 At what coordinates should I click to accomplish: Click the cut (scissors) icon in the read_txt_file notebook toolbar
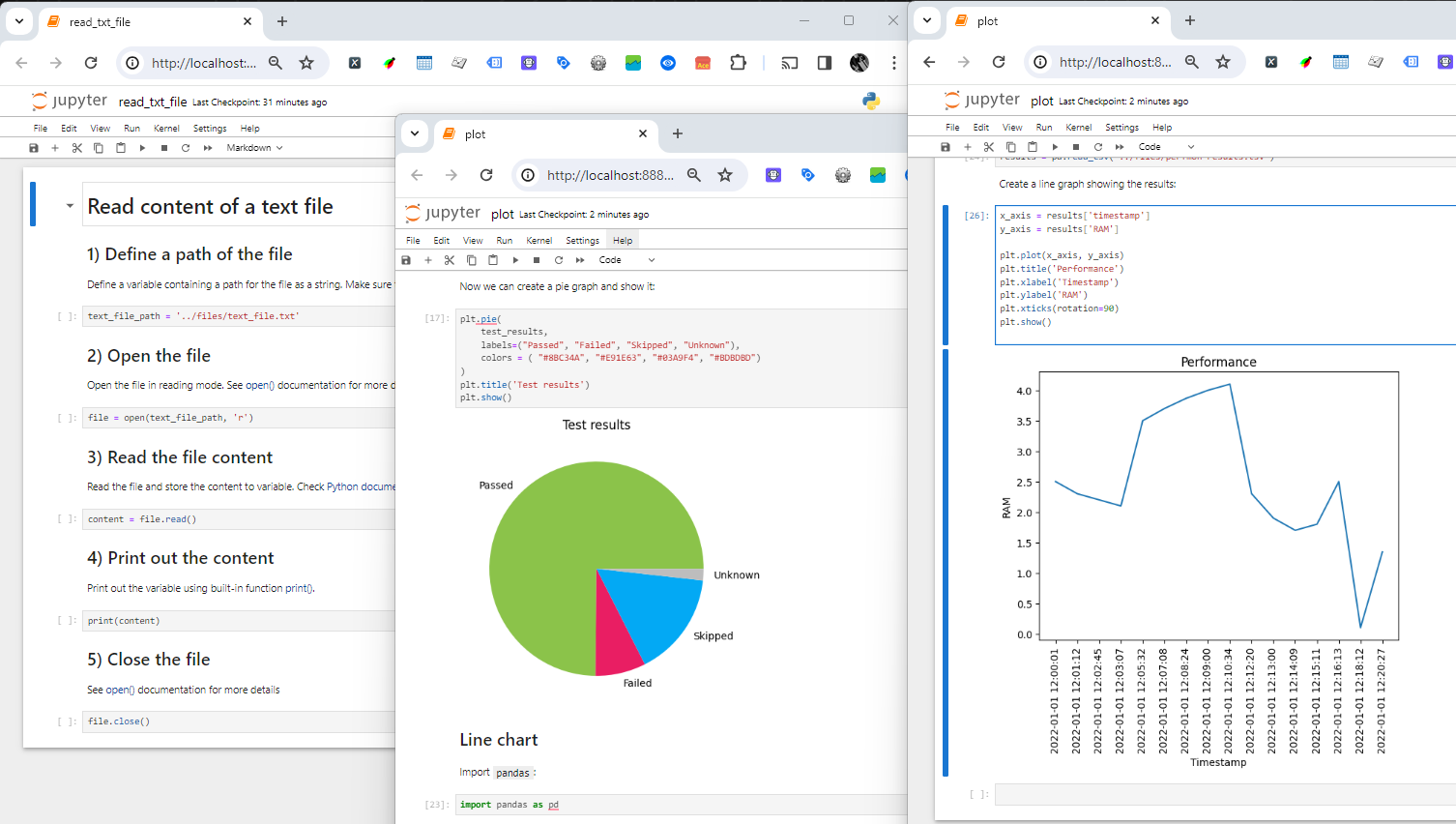tap(77, 148)
